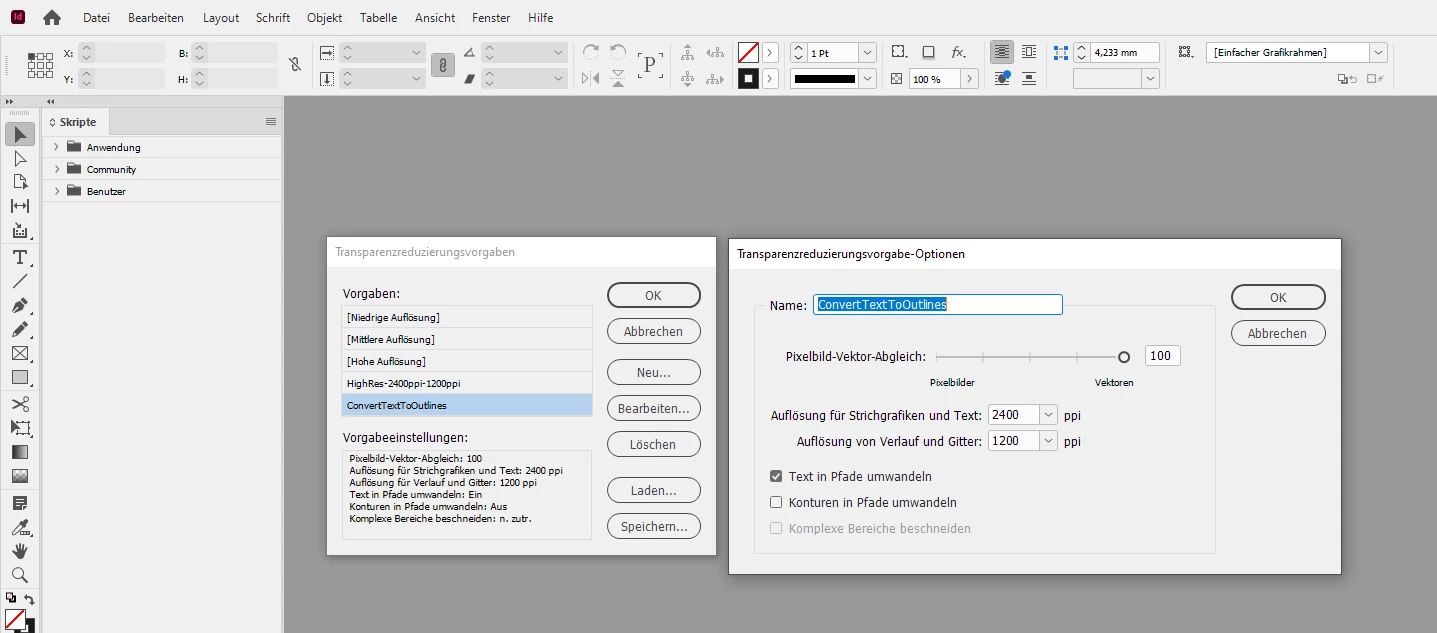Toggle the constrain proportions chain icon
The image size is (1437, 633).
pos(295,65)
